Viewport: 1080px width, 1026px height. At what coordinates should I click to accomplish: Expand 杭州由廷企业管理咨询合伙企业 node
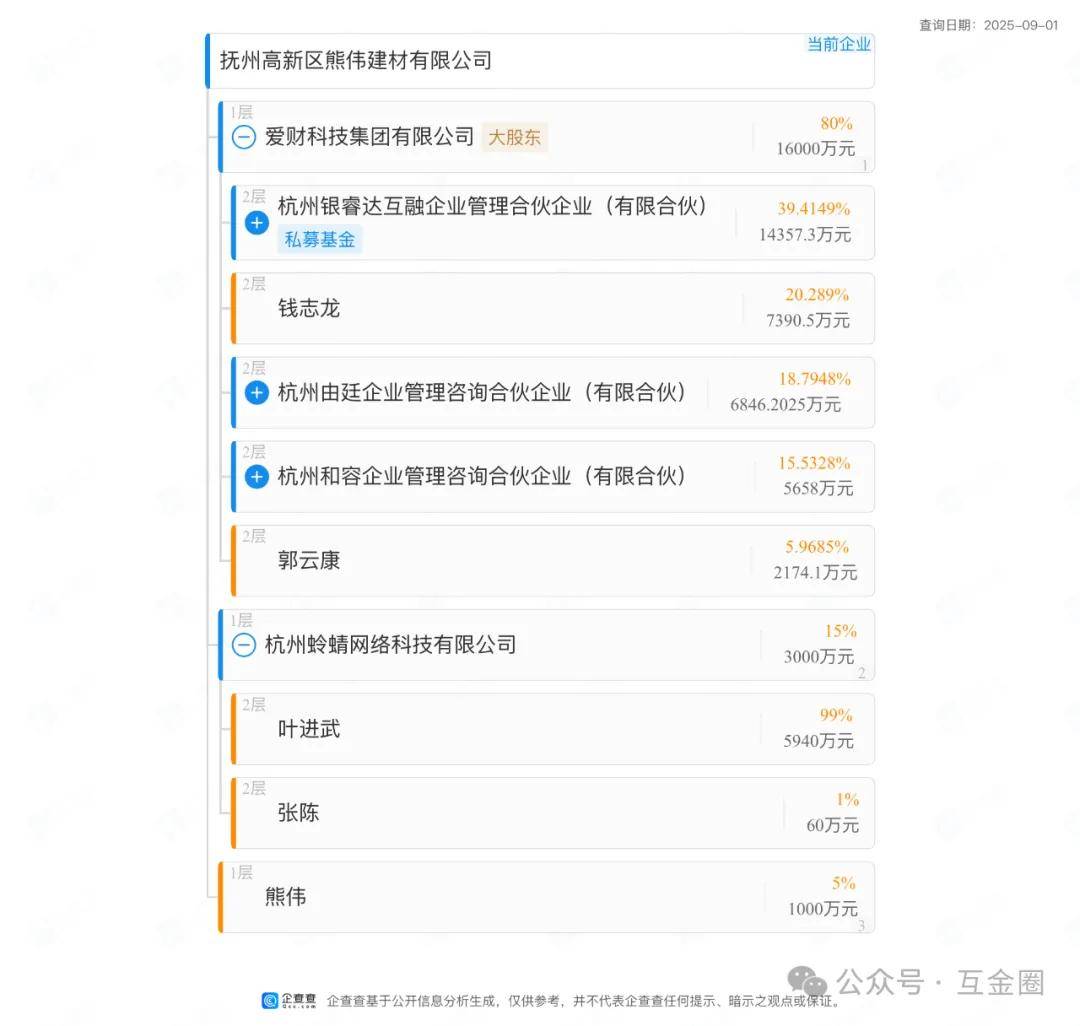pyautogui.click(x=257, y=392)
